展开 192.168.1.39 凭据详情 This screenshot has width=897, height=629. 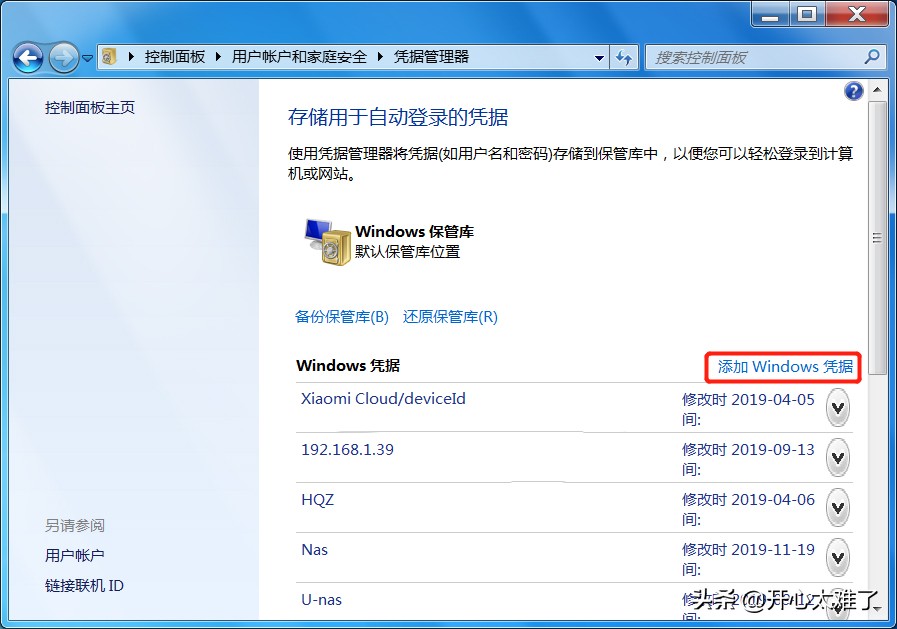tap(838, 459)
